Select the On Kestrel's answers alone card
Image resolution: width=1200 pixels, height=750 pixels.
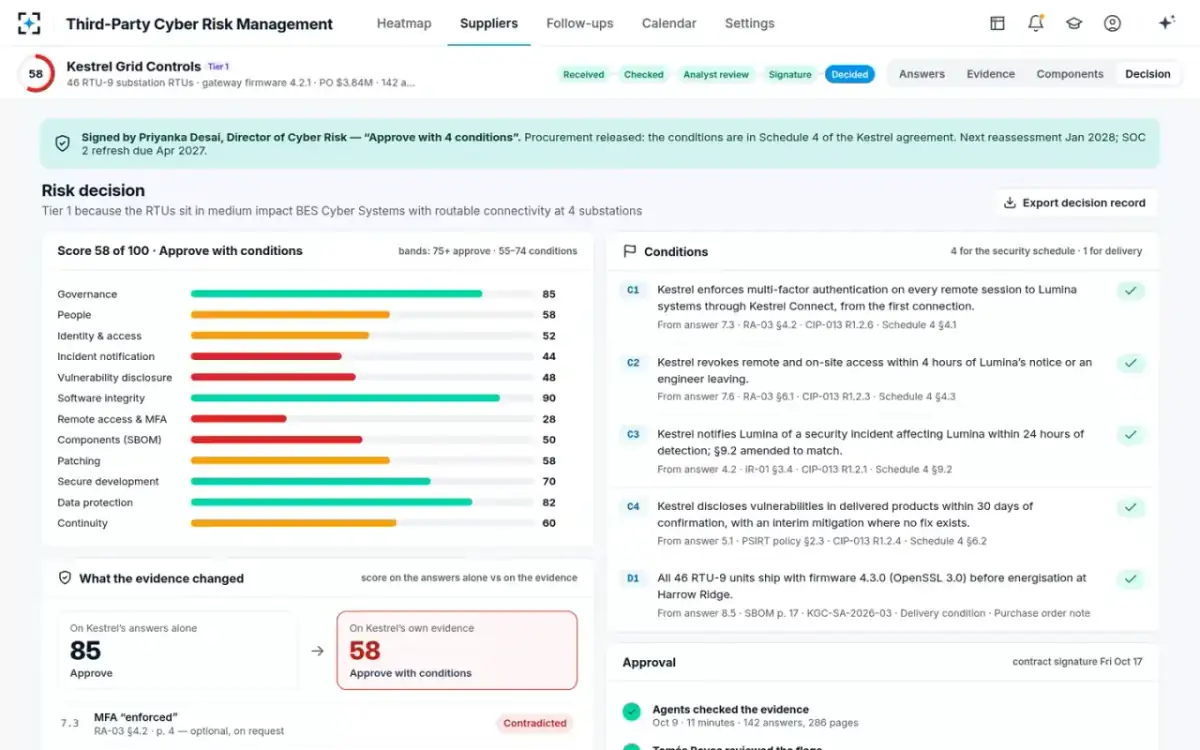tap(177, 650)
